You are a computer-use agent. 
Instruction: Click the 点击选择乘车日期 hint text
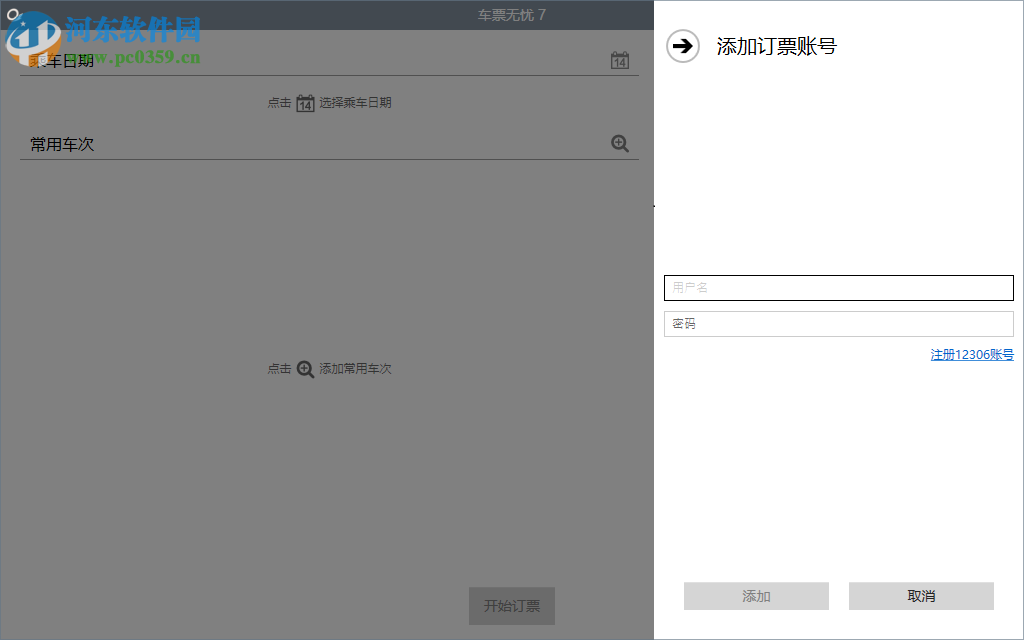[330, 102]
